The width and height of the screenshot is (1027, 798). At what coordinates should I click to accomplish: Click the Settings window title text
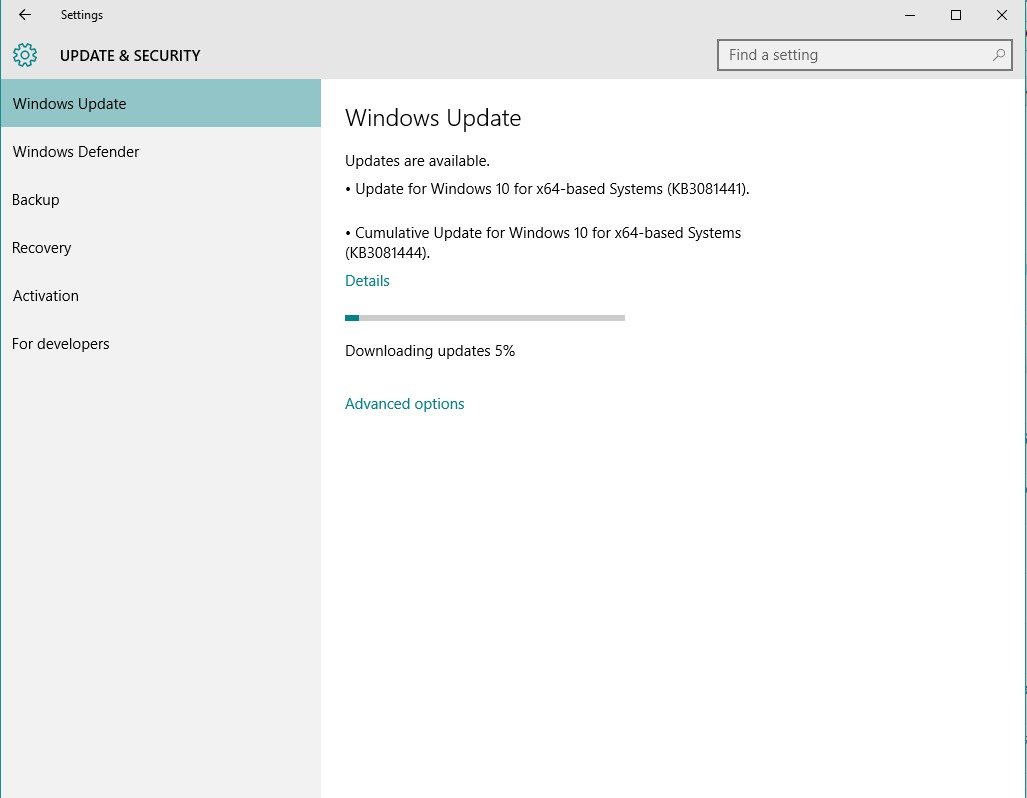(82, 14)
